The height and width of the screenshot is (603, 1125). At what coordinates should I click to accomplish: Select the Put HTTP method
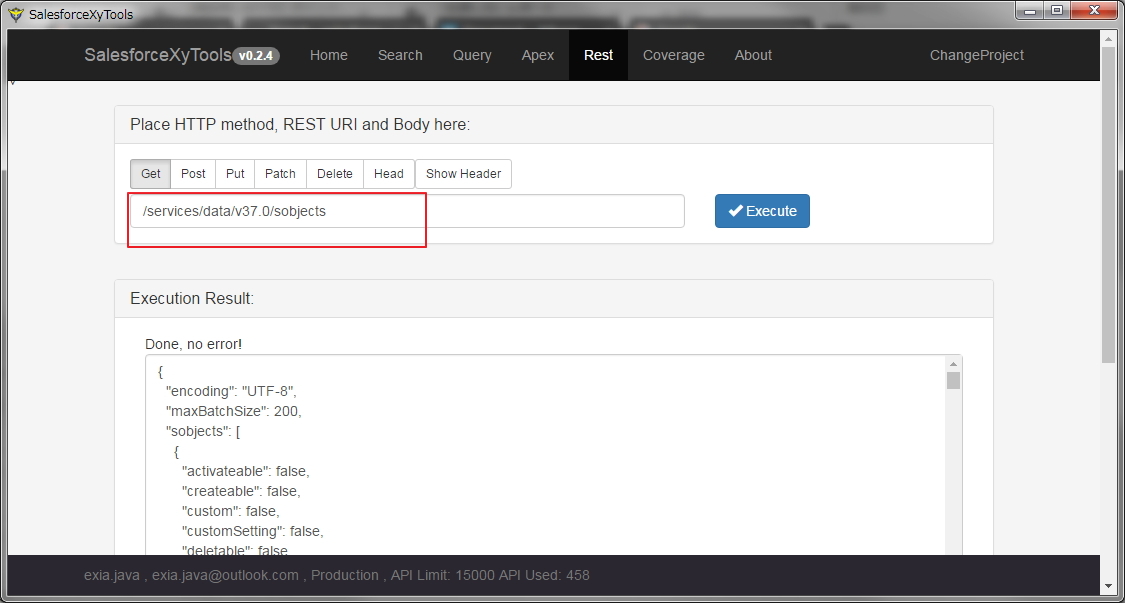pos(235,174)
